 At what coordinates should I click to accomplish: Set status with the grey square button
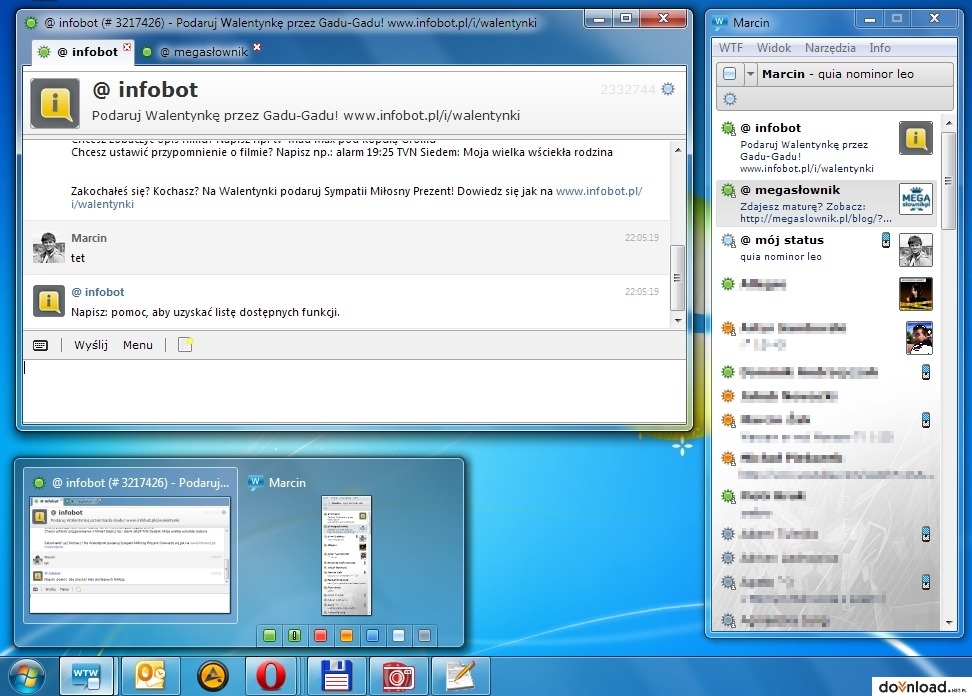[x=424, y=635]
